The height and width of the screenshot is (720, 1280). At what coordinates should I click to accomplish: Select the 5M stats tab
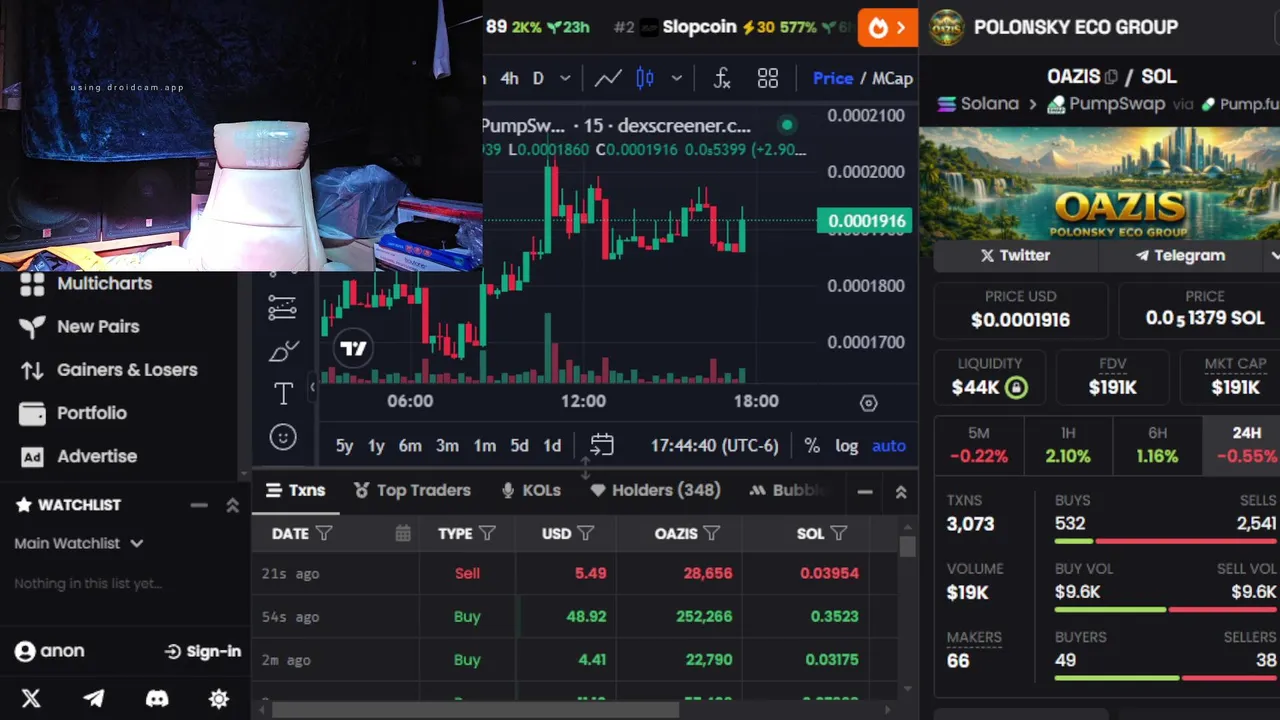coord(979,444)
